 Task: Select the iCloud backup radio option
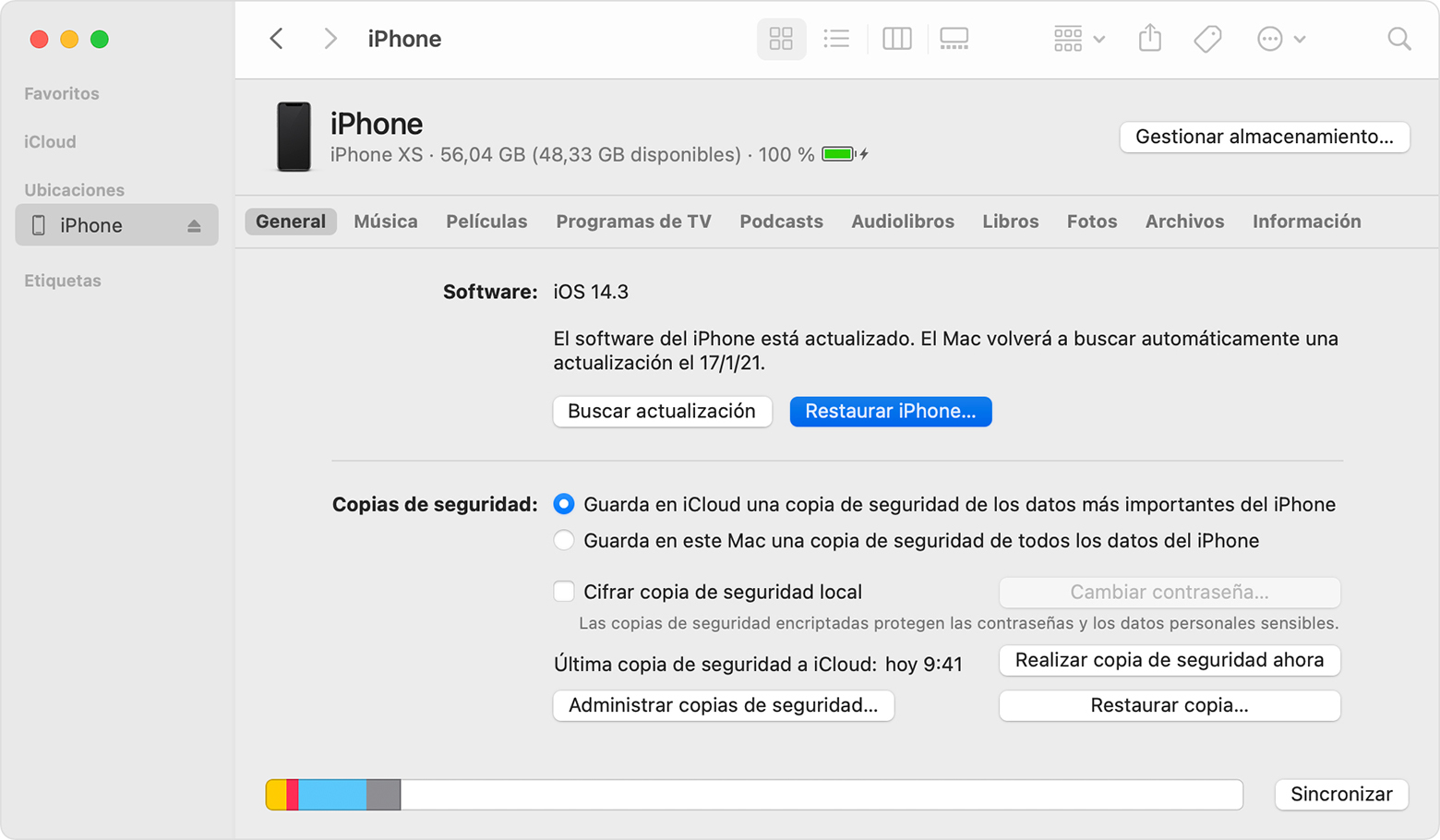pos(564,504)
